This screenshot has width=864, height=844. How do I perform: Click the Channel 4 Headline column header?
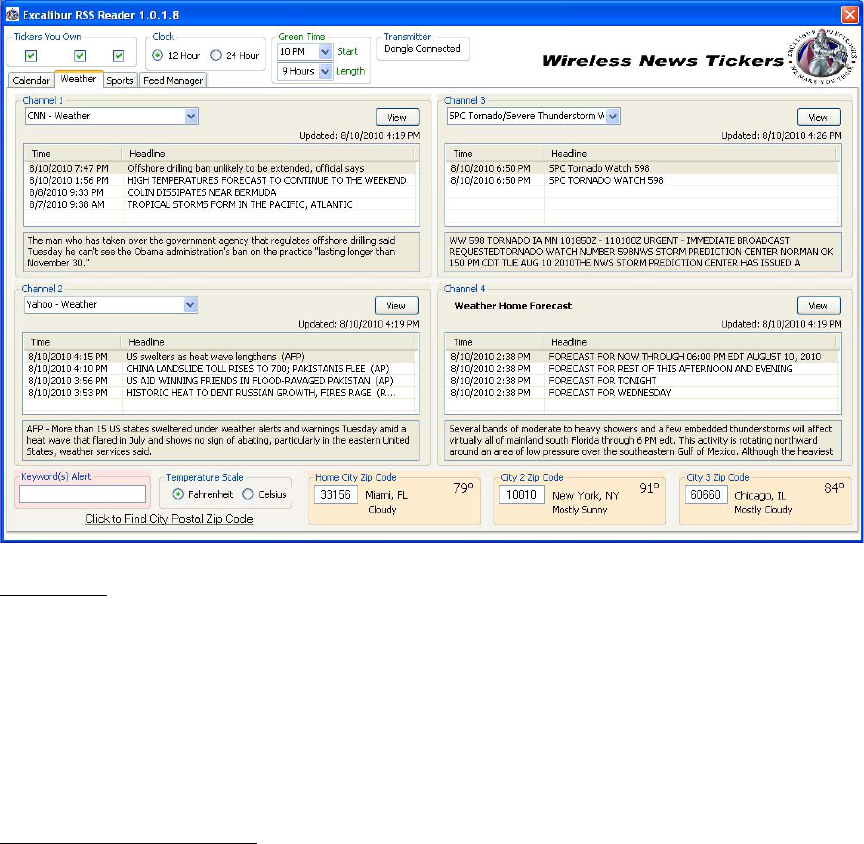coord(690,342)
